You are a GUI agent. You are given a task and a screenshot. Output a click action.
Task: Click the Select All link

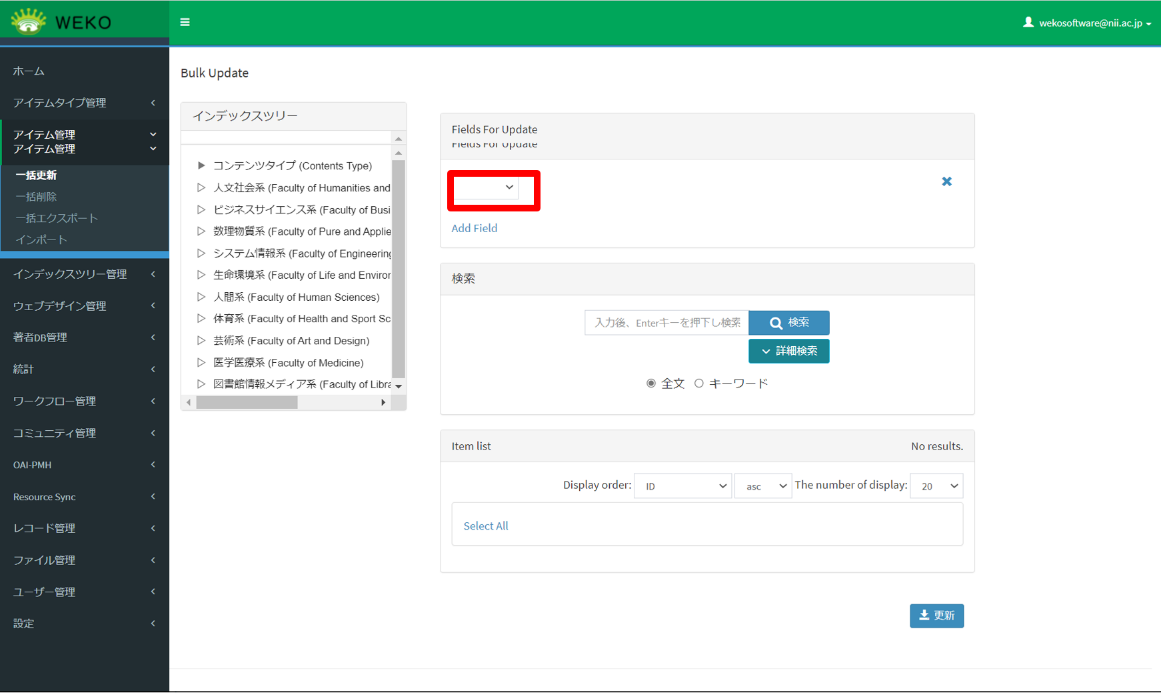485,526
